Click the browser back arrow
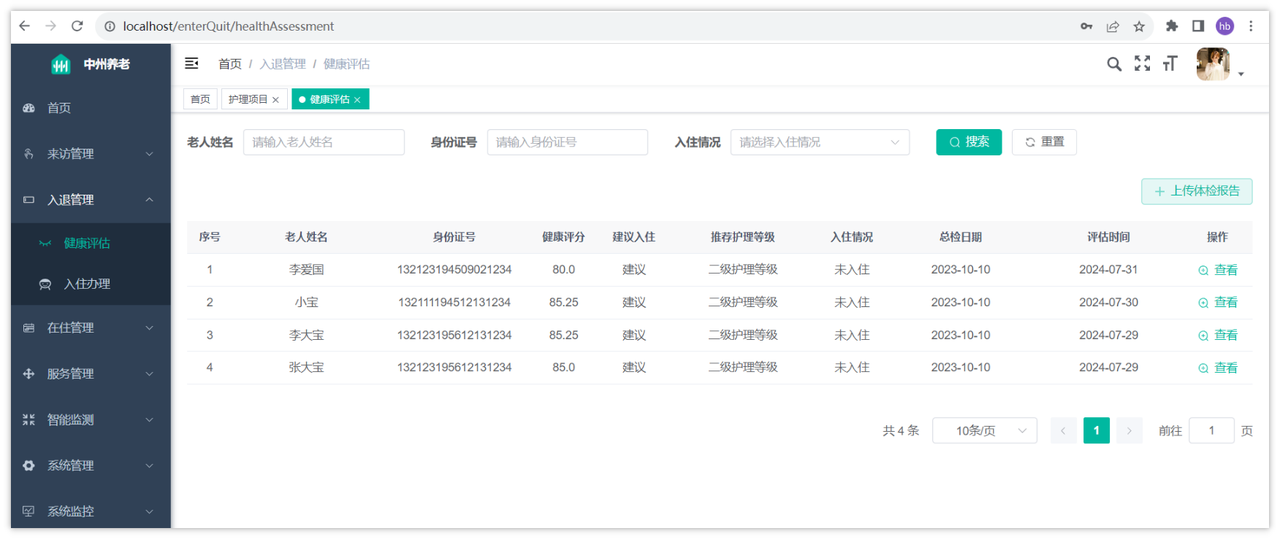The height and width of the screenshot is (539, 1280). (25, 26)
